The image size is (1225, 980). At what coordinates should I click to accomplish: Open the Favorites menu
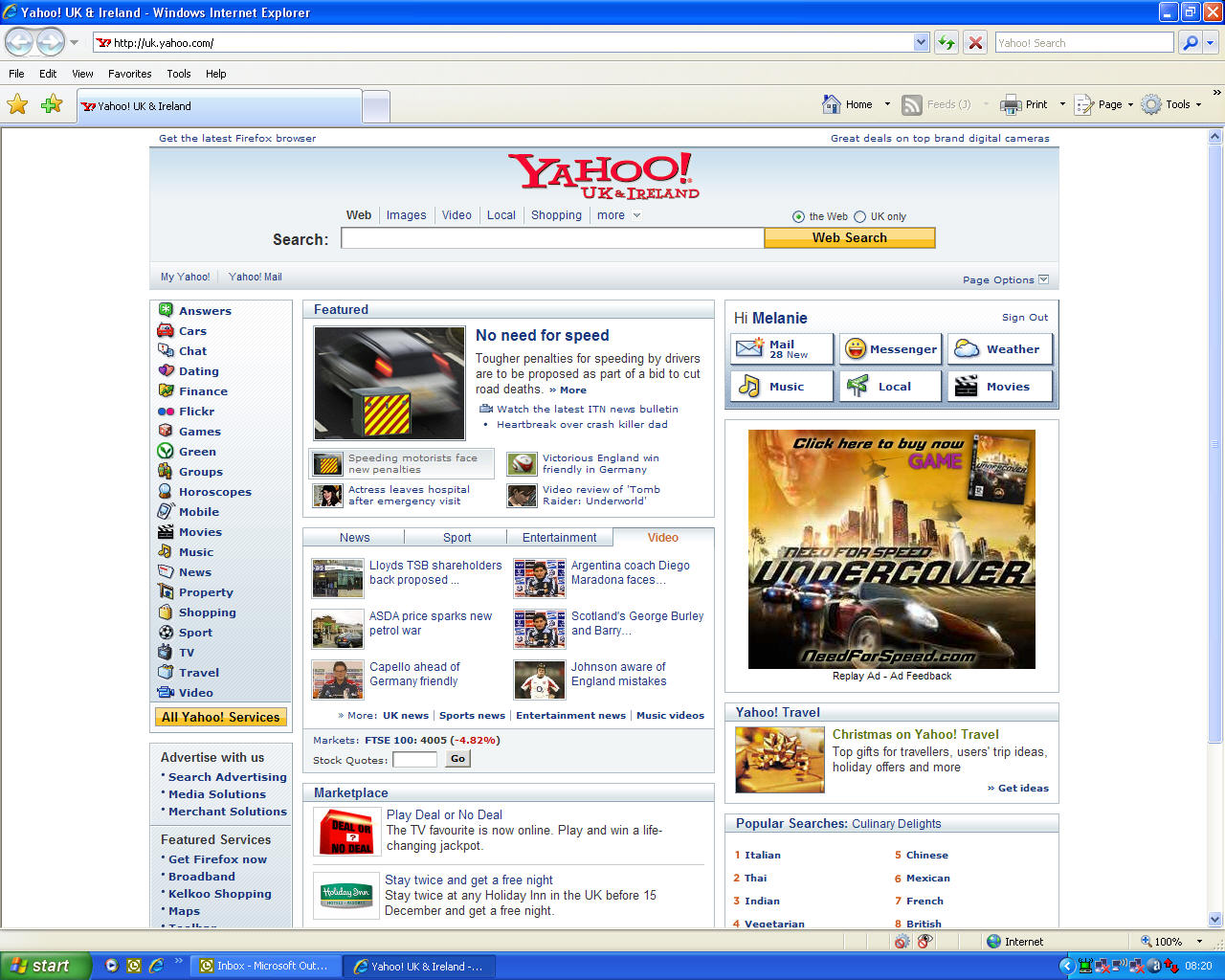coord(130,74)
